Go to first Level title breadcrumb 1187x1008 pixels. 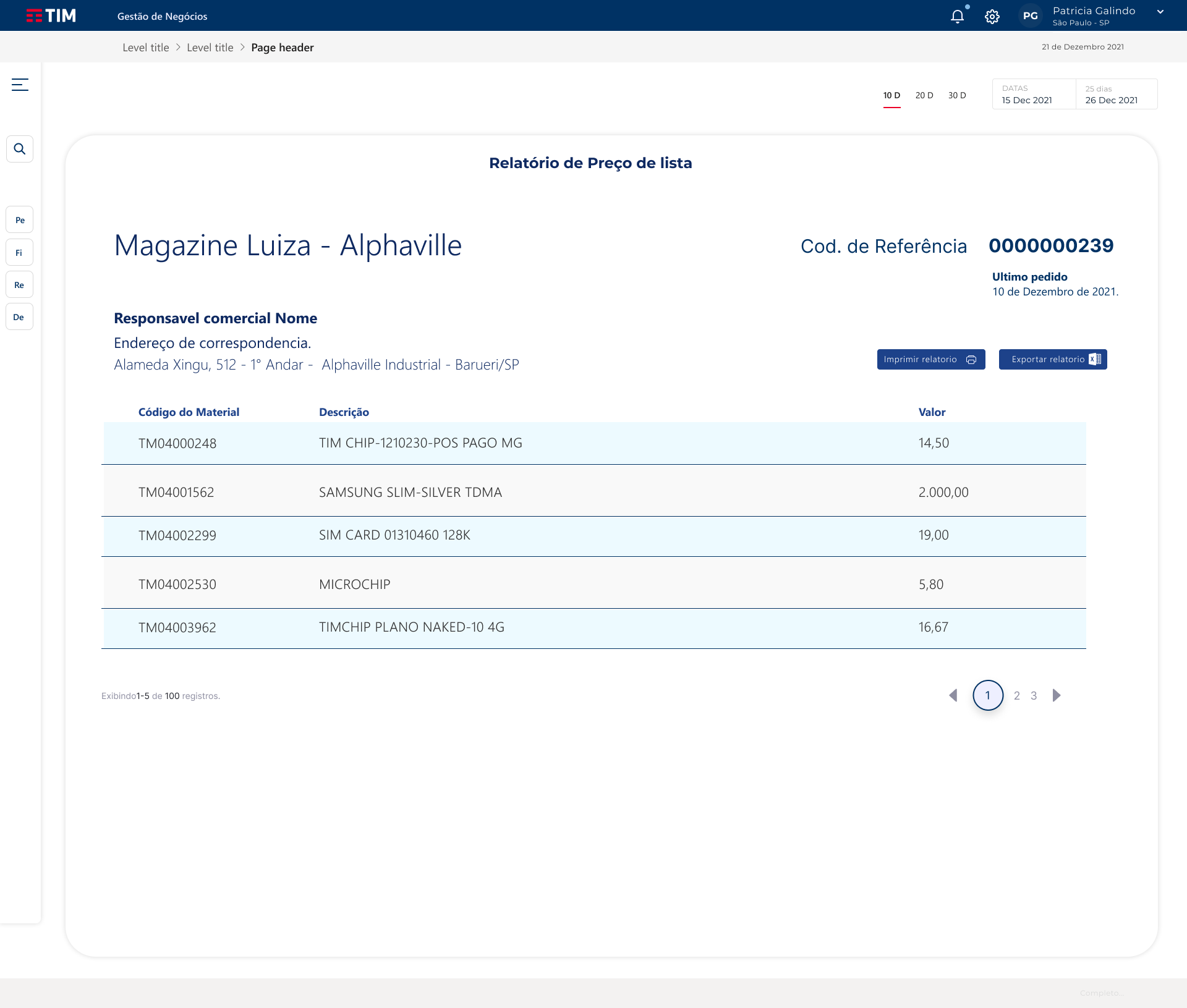pos(146,48)
